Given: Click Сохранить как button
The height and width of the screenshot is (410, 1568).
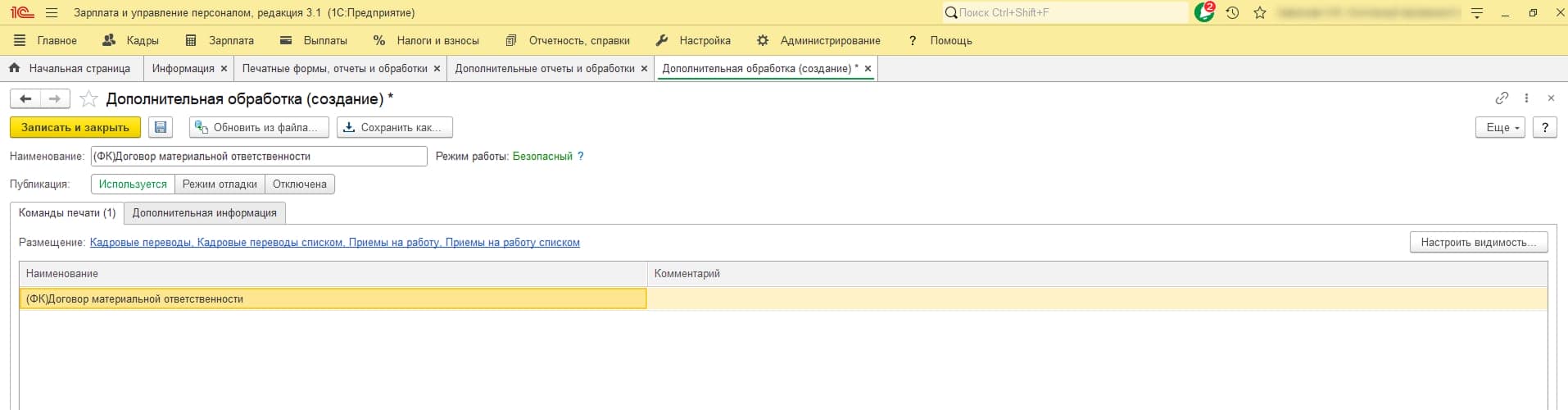Looking at the screenshot, I should pyautogui.click(x=394, y=127).
